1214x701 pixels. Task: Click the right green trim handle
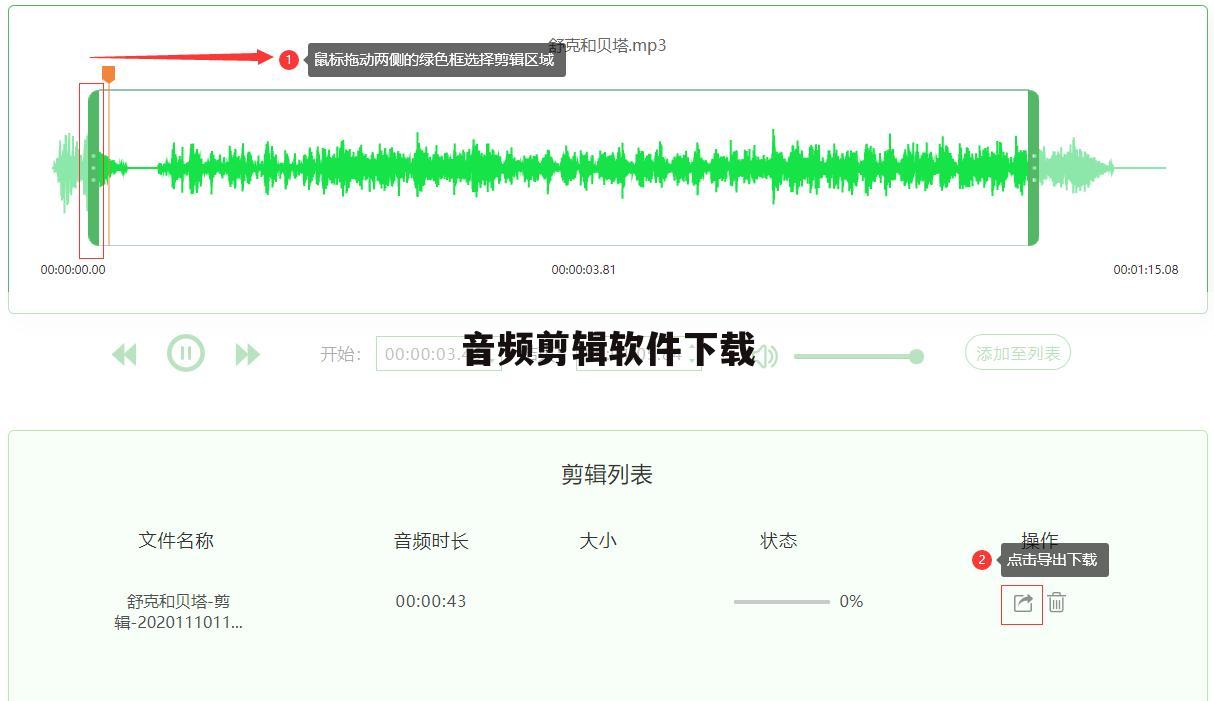1033,167
